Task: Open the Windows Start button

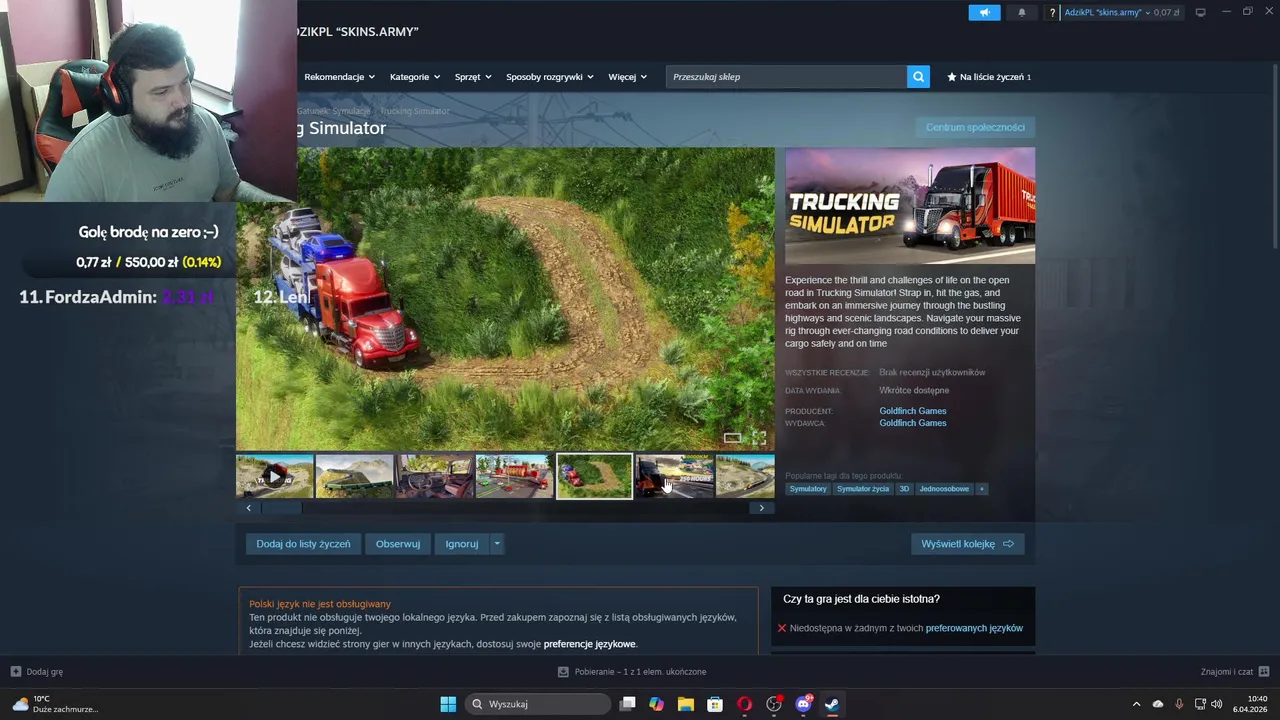Action: tap(448, 704)
